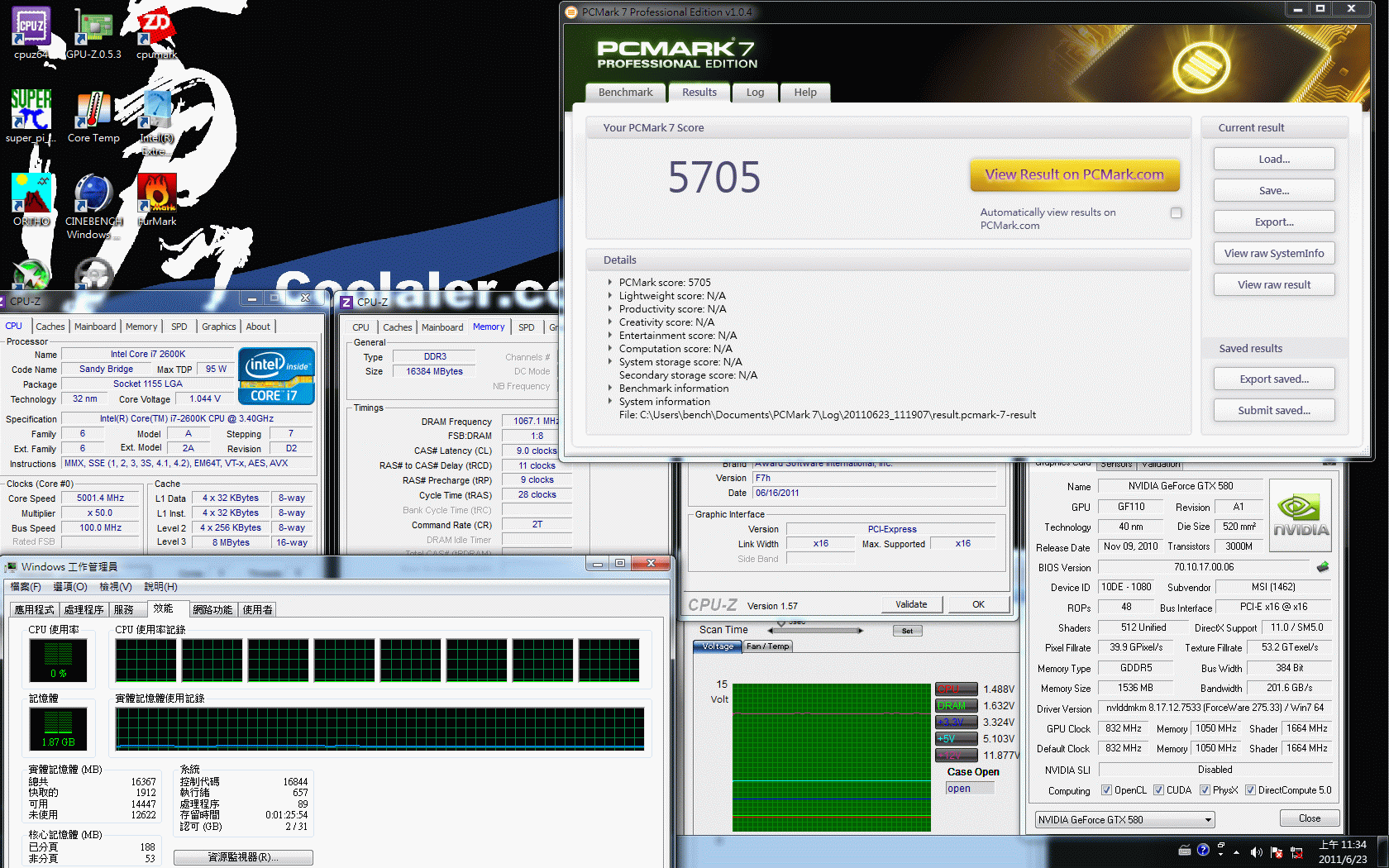Launch the cpumark desktop shortcut
The width and height of the screenshot is (1389, 868).
point(156,29)
